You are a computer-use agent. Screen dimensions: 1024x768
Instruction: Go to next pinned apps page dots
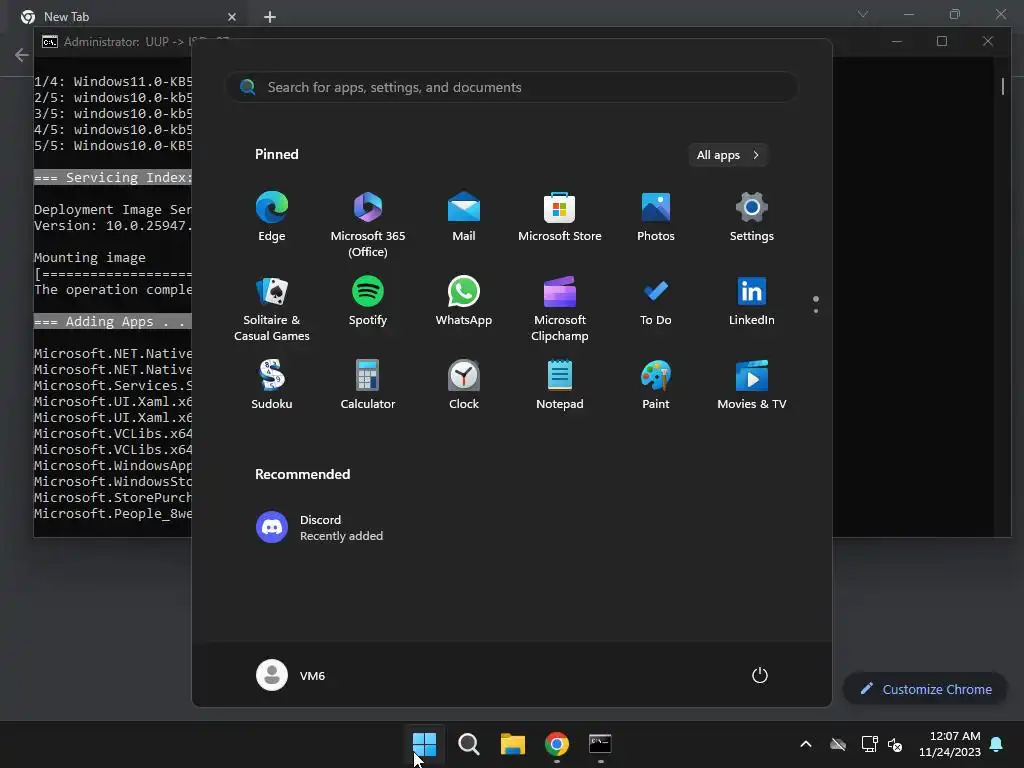pyautogui.click(x=816, y=304)
